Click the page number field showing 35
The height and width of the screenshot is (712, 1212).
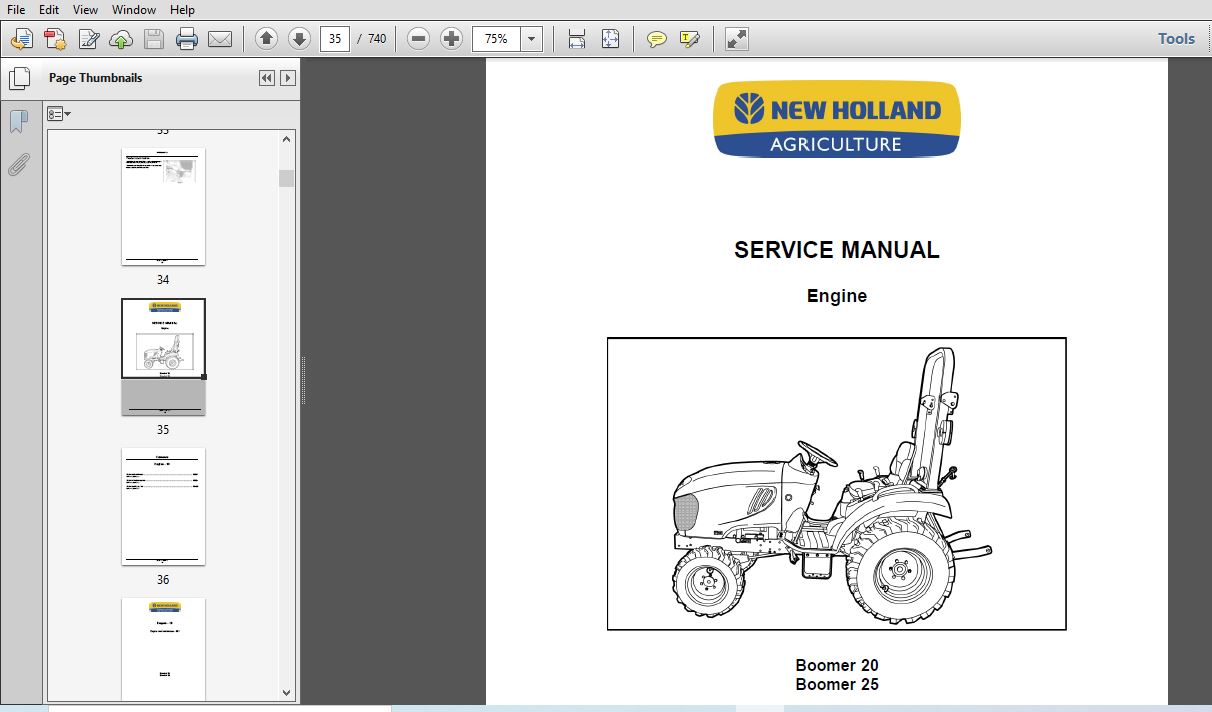tap(334, 39)
